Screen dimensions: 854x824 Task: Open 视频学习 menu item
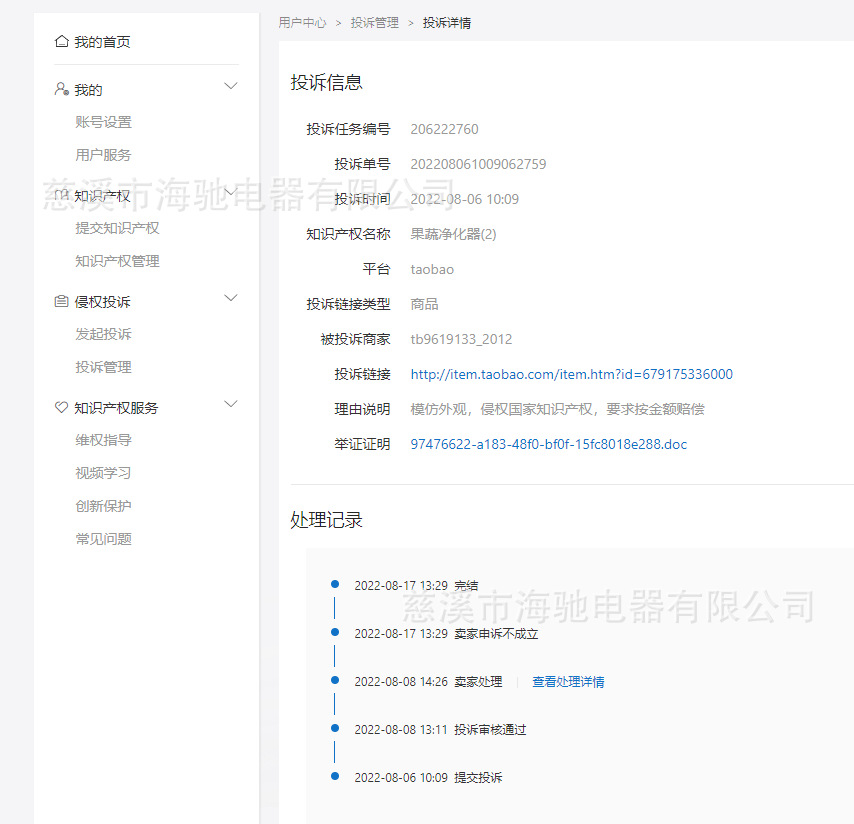click(x=103, y=473)
